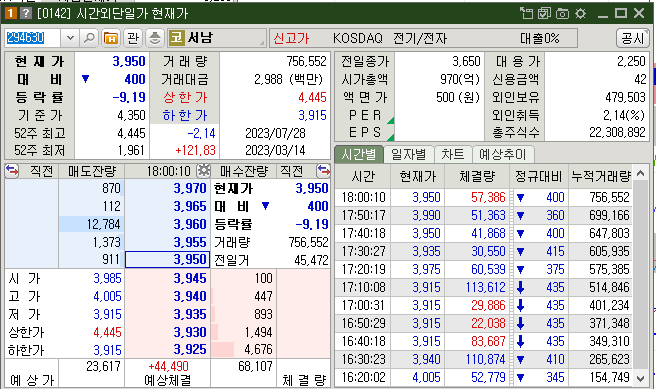Click the 총주식수 value 22,308,892
The height and width of the screenshot is (389, 656).
[618, 132]
